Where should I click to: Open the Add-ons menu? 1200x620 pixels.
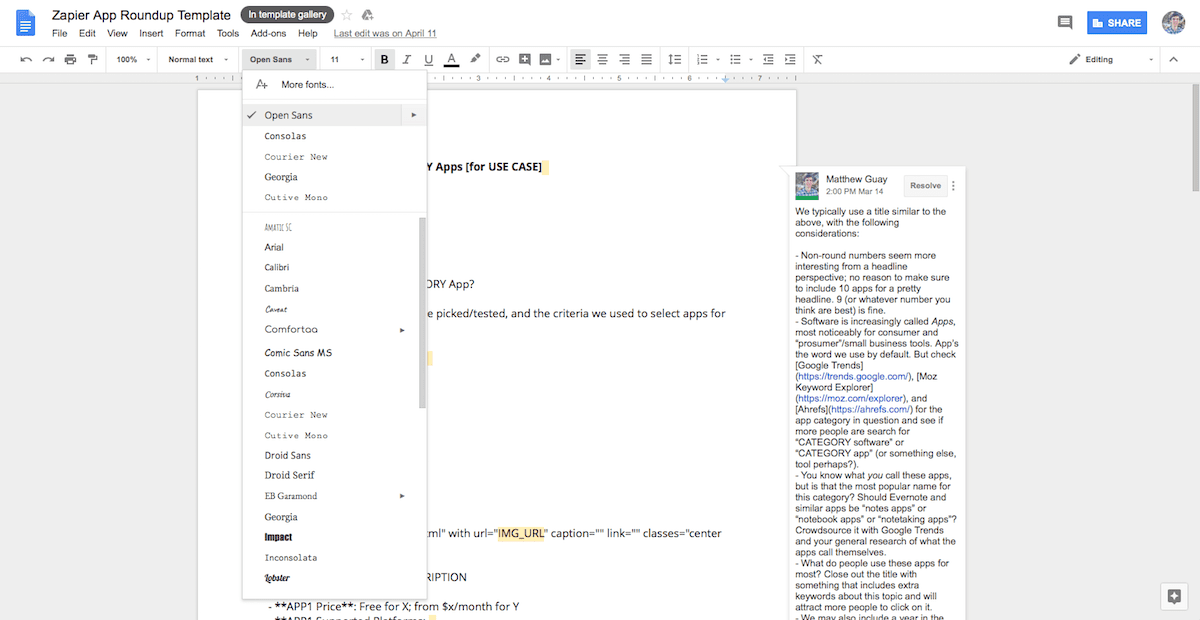click(268, 33)
